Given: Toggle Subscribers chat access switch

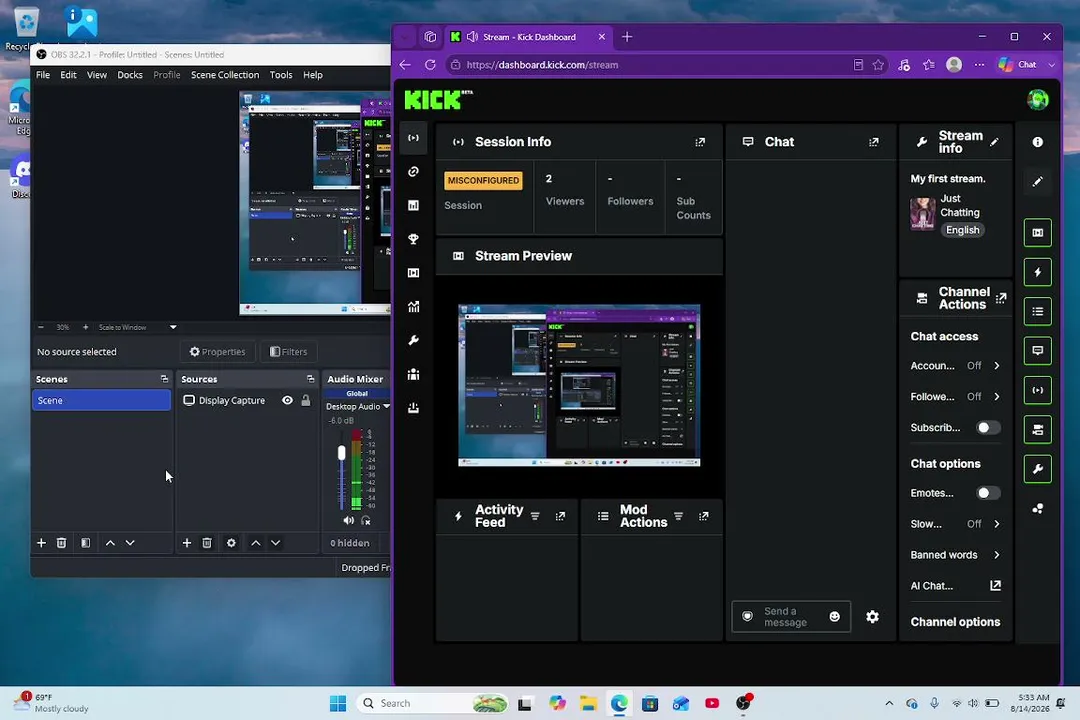Looking at the screenshot, I should 988,428.
